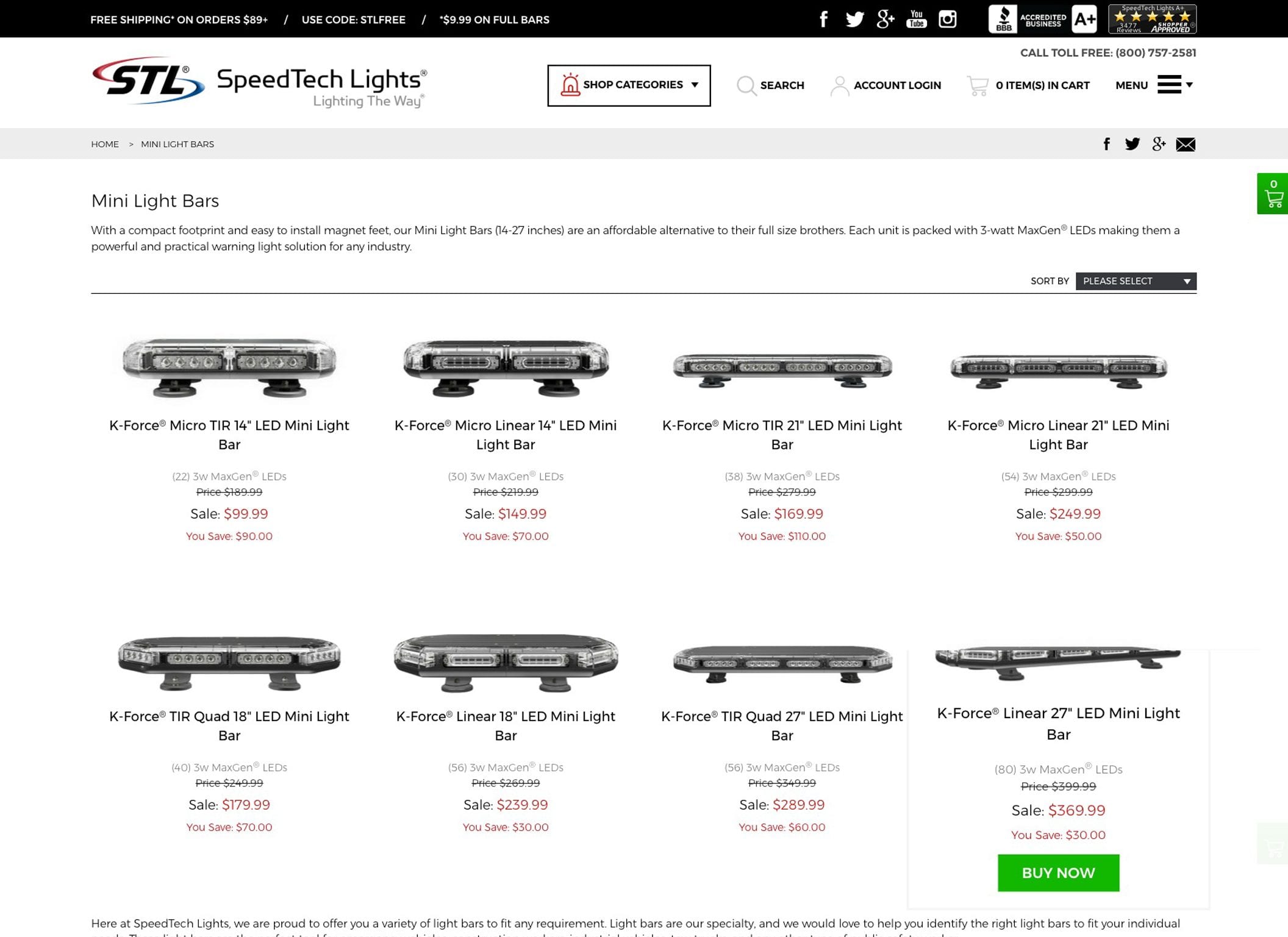Click the Google+ share icon near breadcrumb
This screenshot has height=937, width=1288.
point(1159,144)
